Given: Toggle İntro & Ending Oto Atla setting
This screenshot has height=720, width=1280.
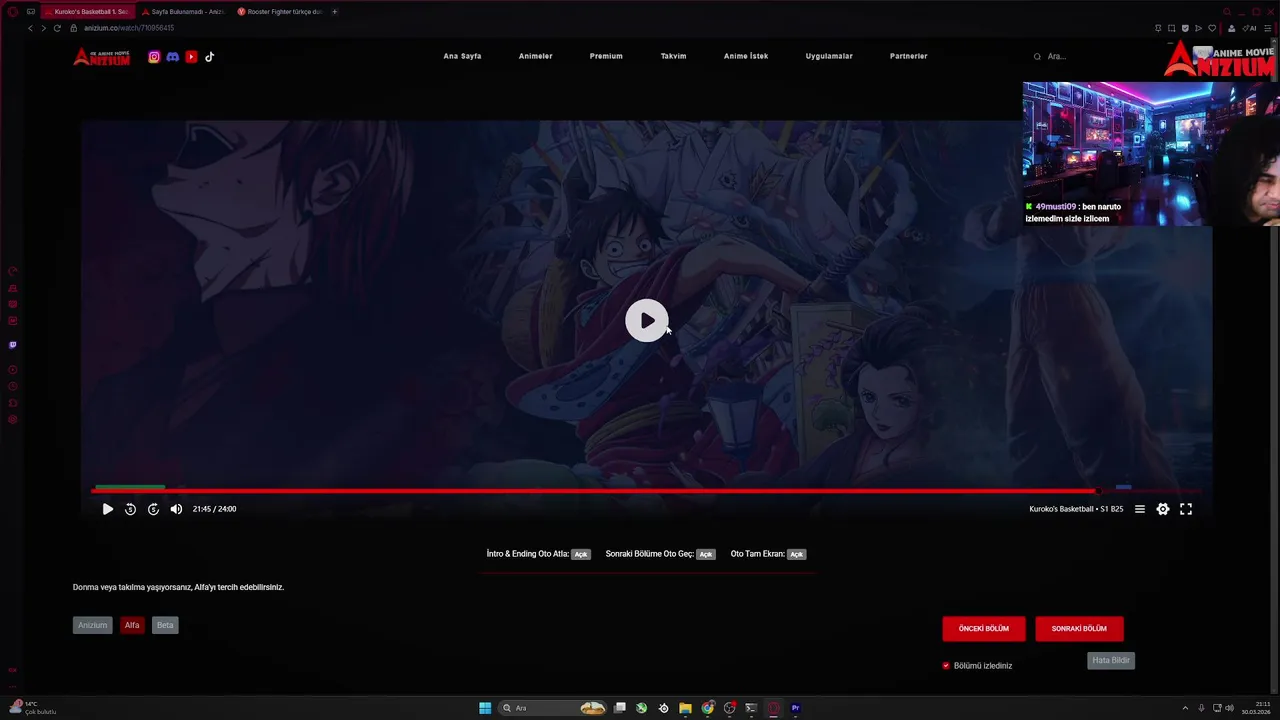Looking at the screenshot, I should coord(581,554).
